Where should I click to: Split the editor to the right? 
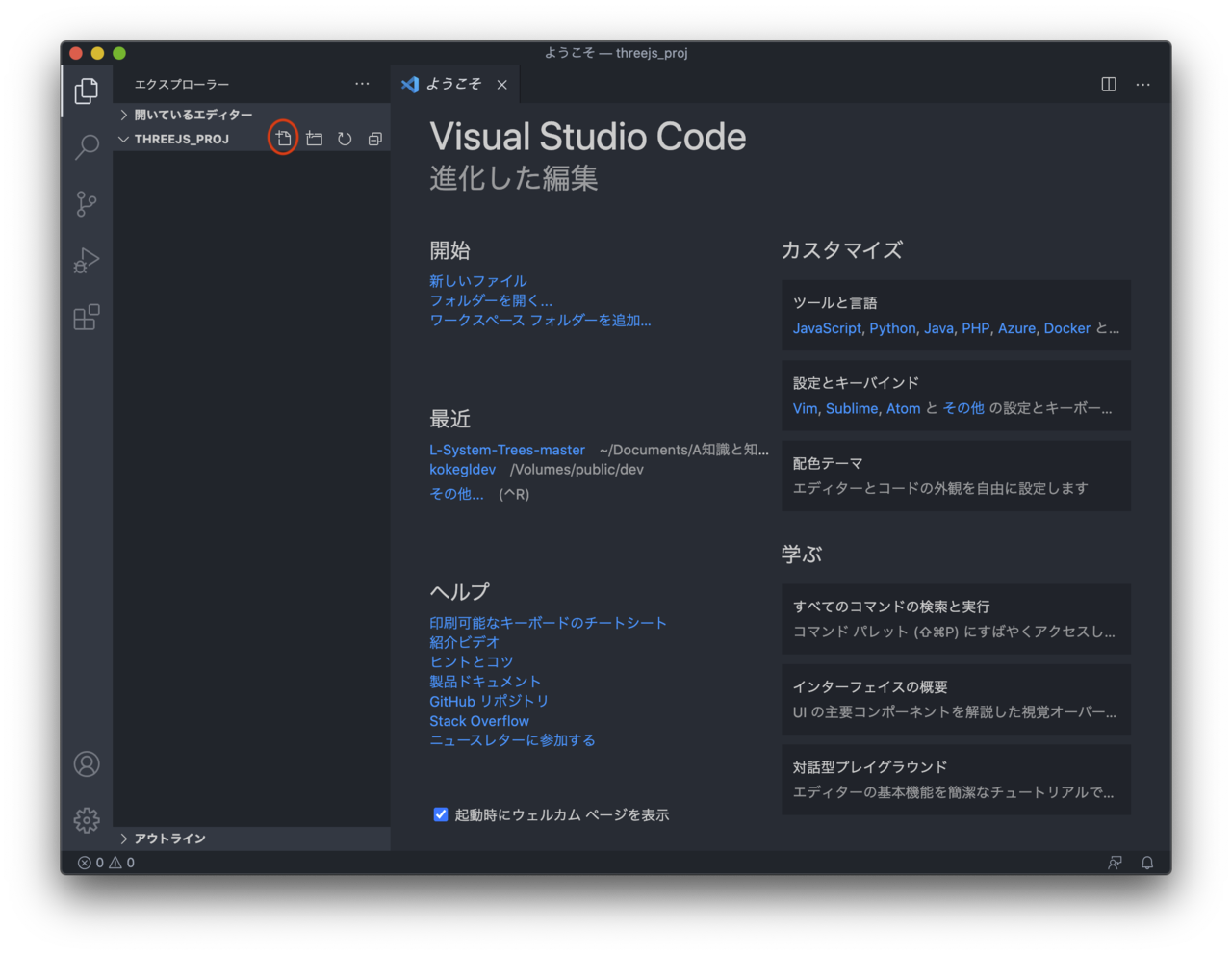pyautogui.click(x=1109, y=84)
